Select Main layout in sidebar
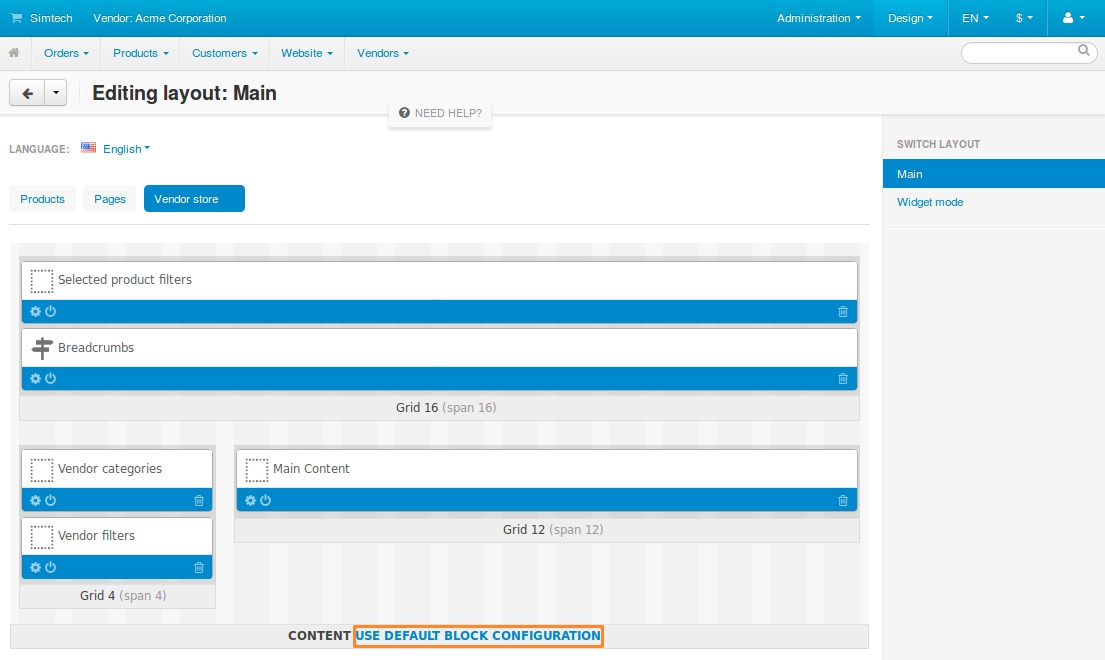Viewport: 1105px width, 660px height. (x=994, y=173)
